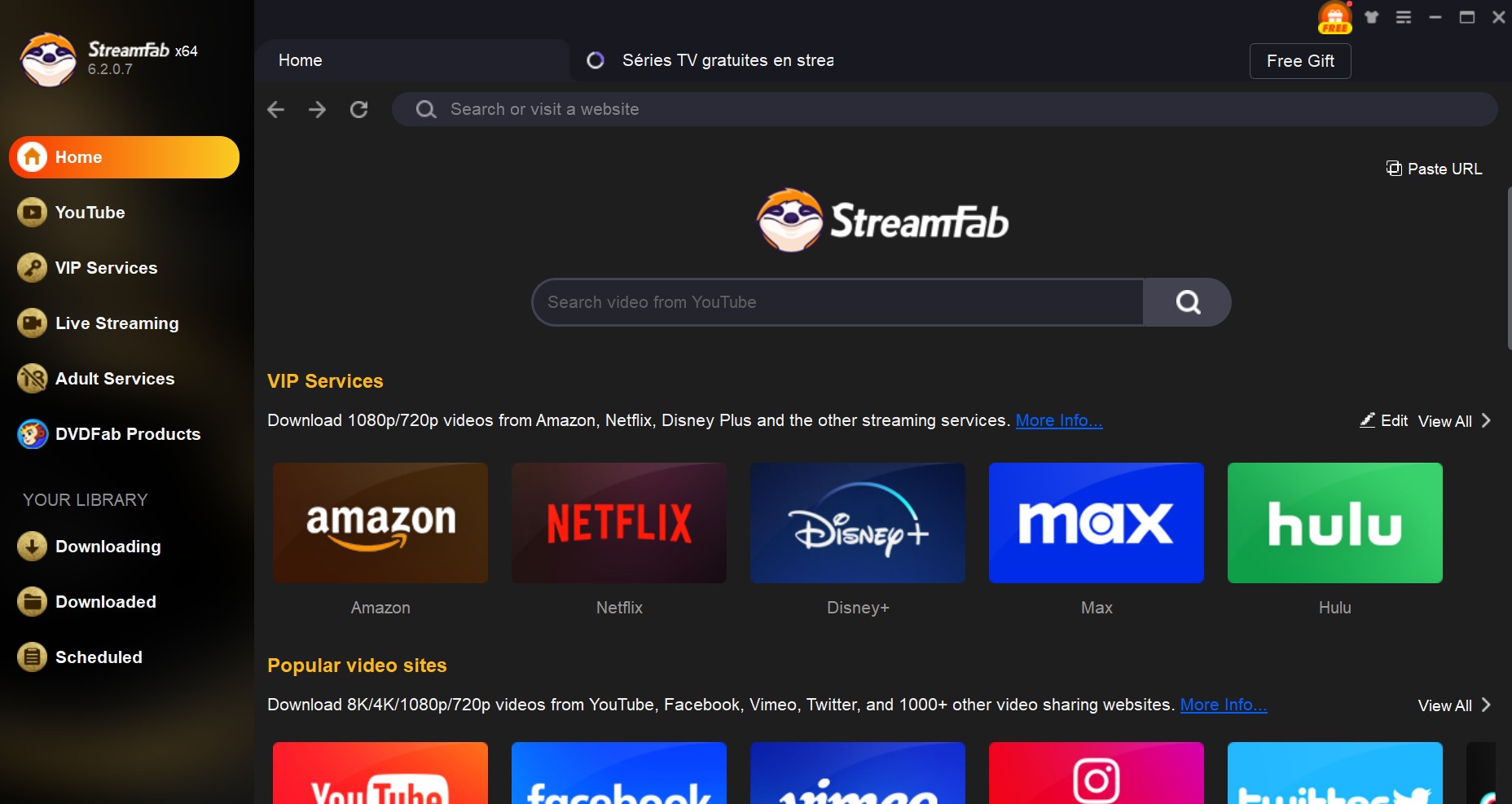The image size is (1512, 804).
Task: Click the Edit pencil for VIP Services
Action: (x=1368, y=420)
